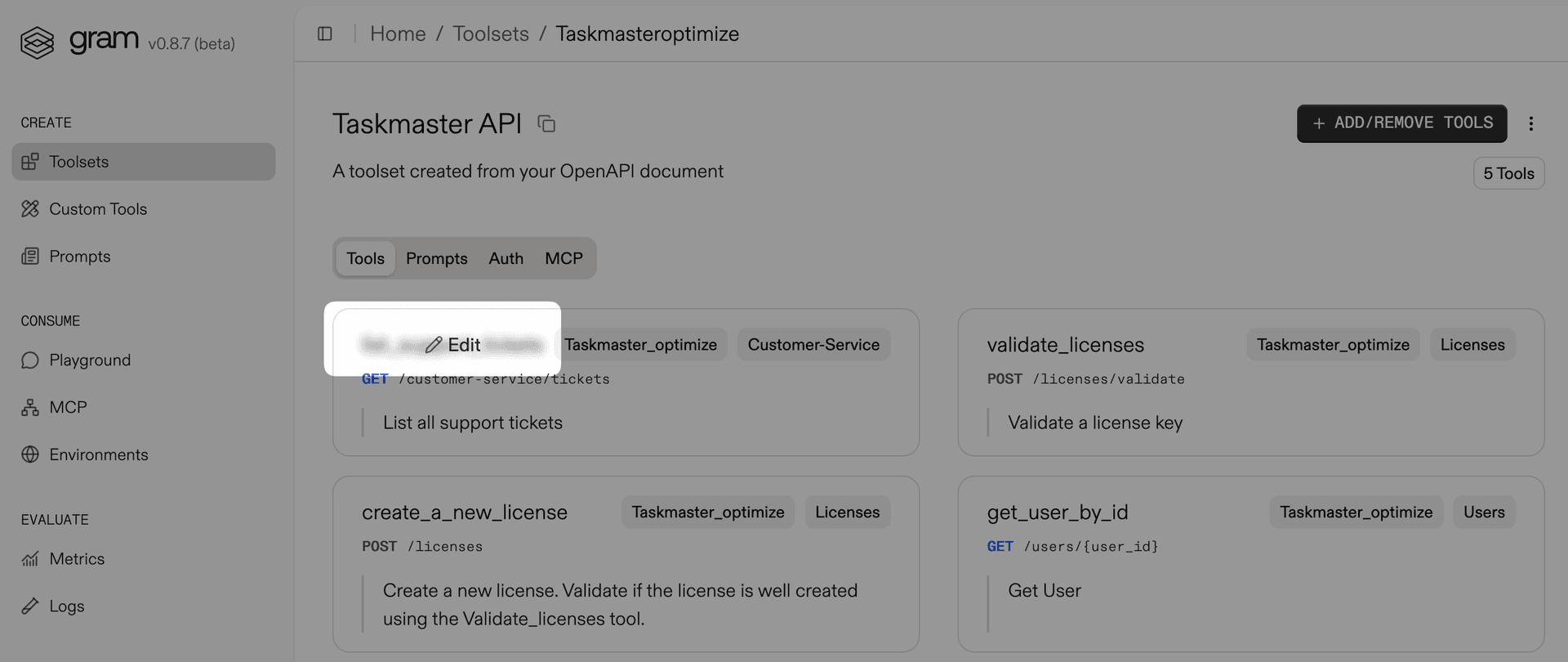Click the Home breadcrumb link
The height and width of the screenshot is (662, 1568).
point(398,34)
